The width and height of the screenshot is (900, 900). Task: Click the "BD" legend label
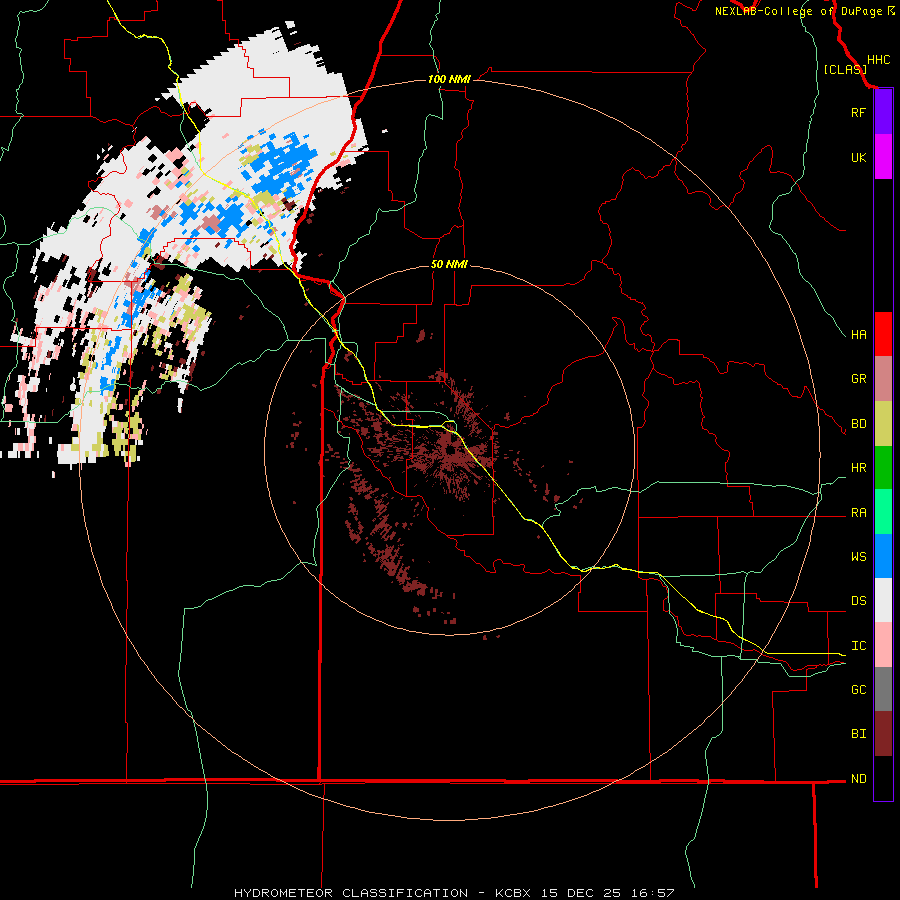pyautogui.click(x=859, y=424)
